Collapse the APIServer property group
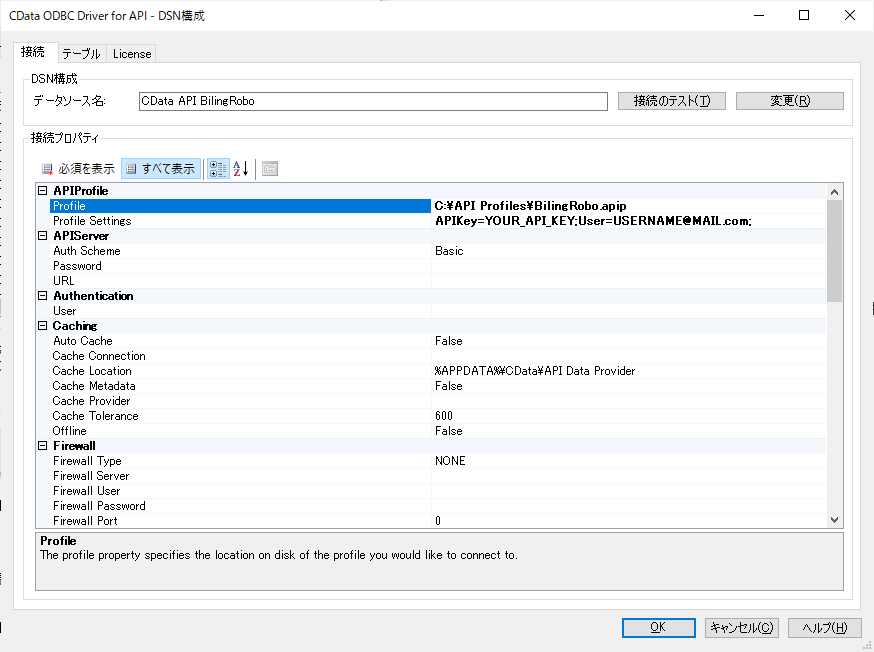Viewport: 874px width, 652px height. (43, 236)
